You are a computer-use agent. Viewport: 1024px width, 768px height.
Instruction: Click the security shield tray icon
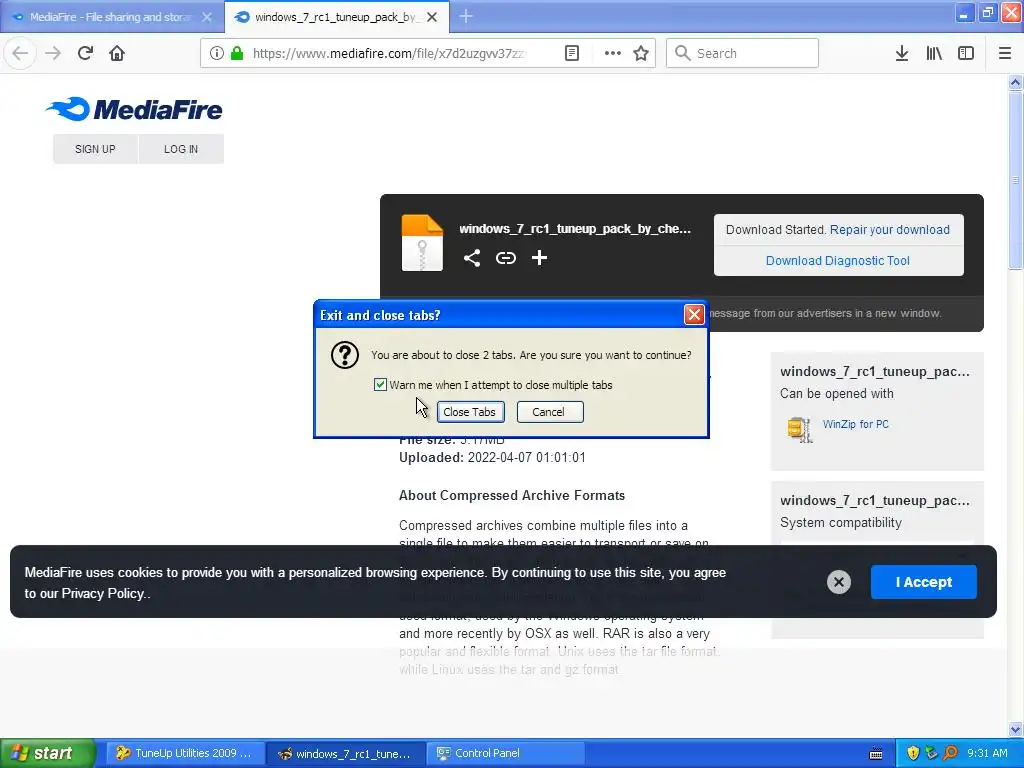(913, 753)
